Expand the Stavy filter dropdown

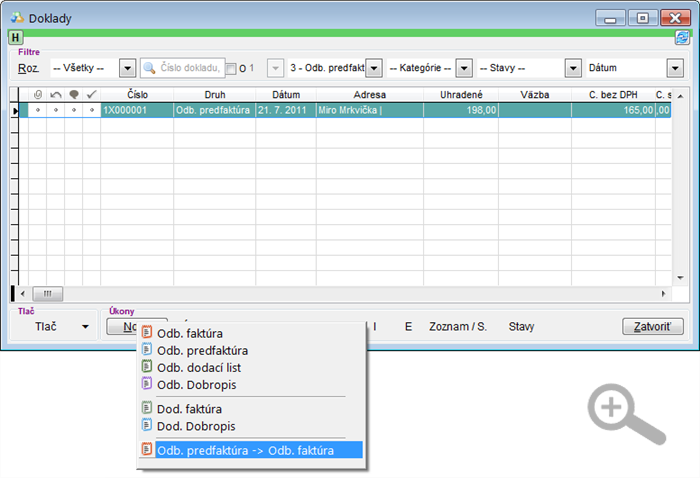click(573, 68)
